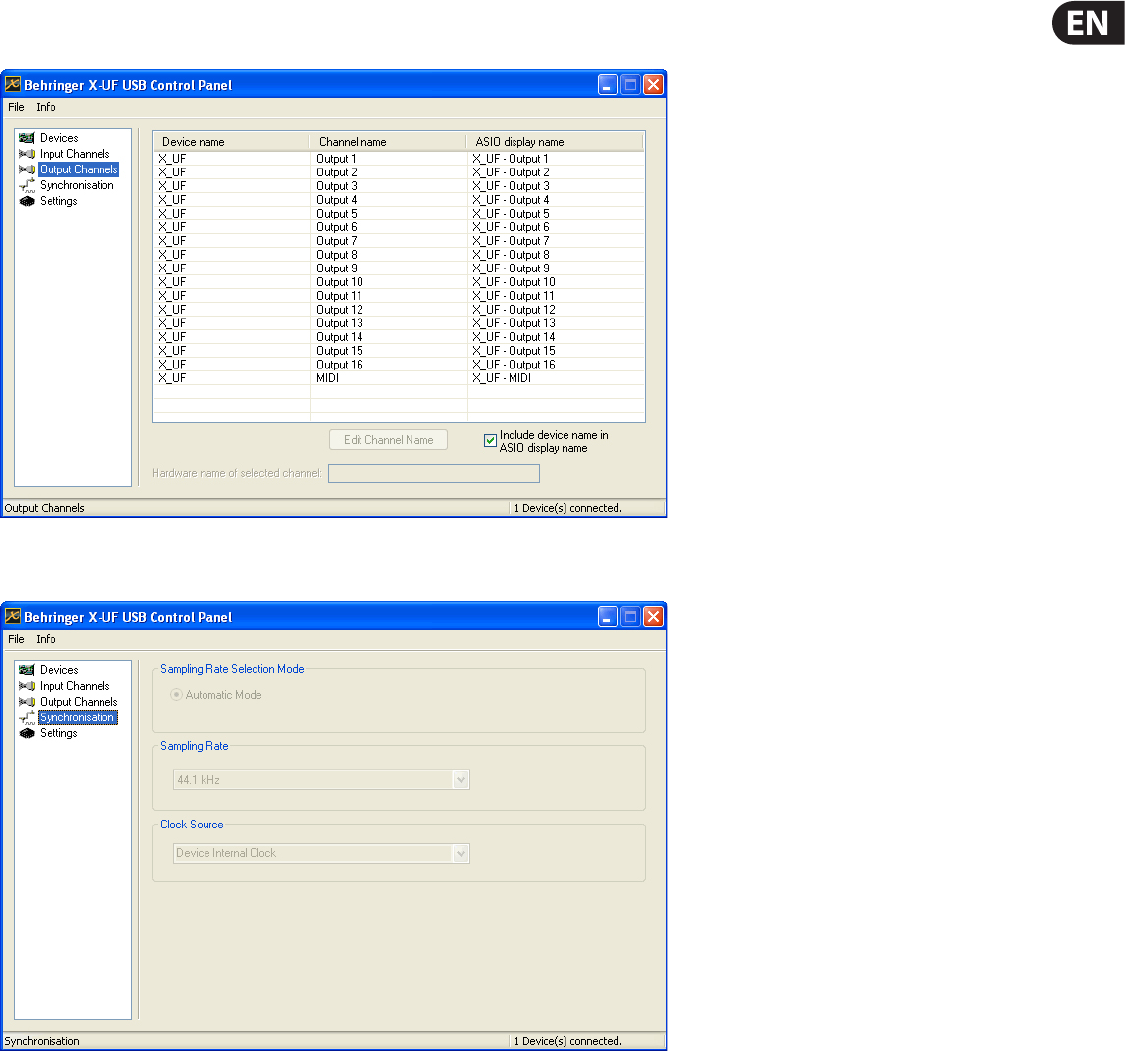The width and height of the screenshot is (1125, 1051).
Task: Select Devices in top window tree
Action: 59,138
